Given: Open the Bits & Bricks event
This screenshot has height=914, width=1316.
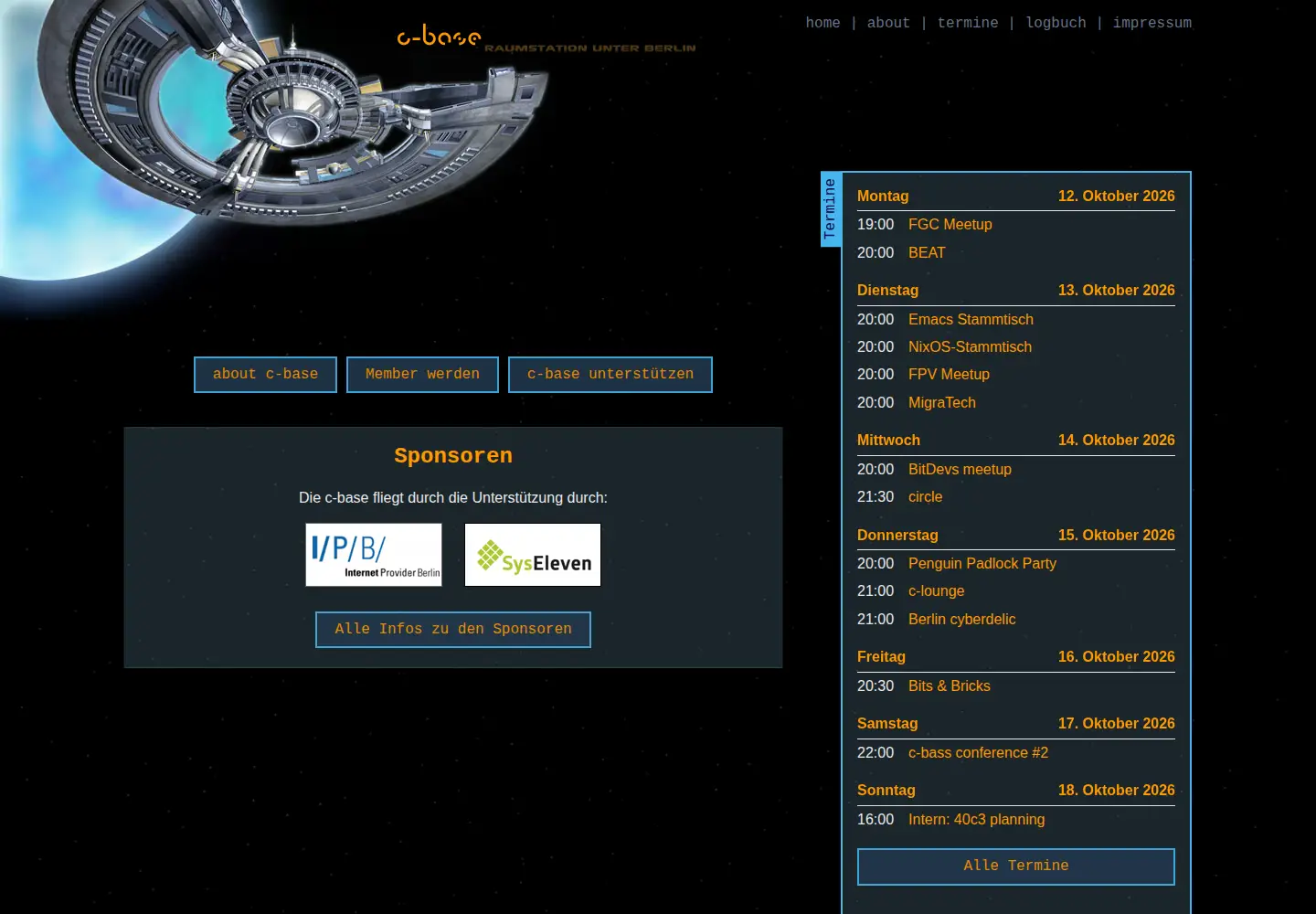Looking at the screenshot, I should [949, 686].
